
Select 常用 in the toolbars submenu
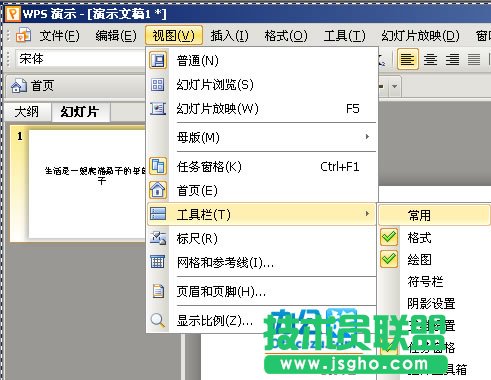click(x=435, y=215)
